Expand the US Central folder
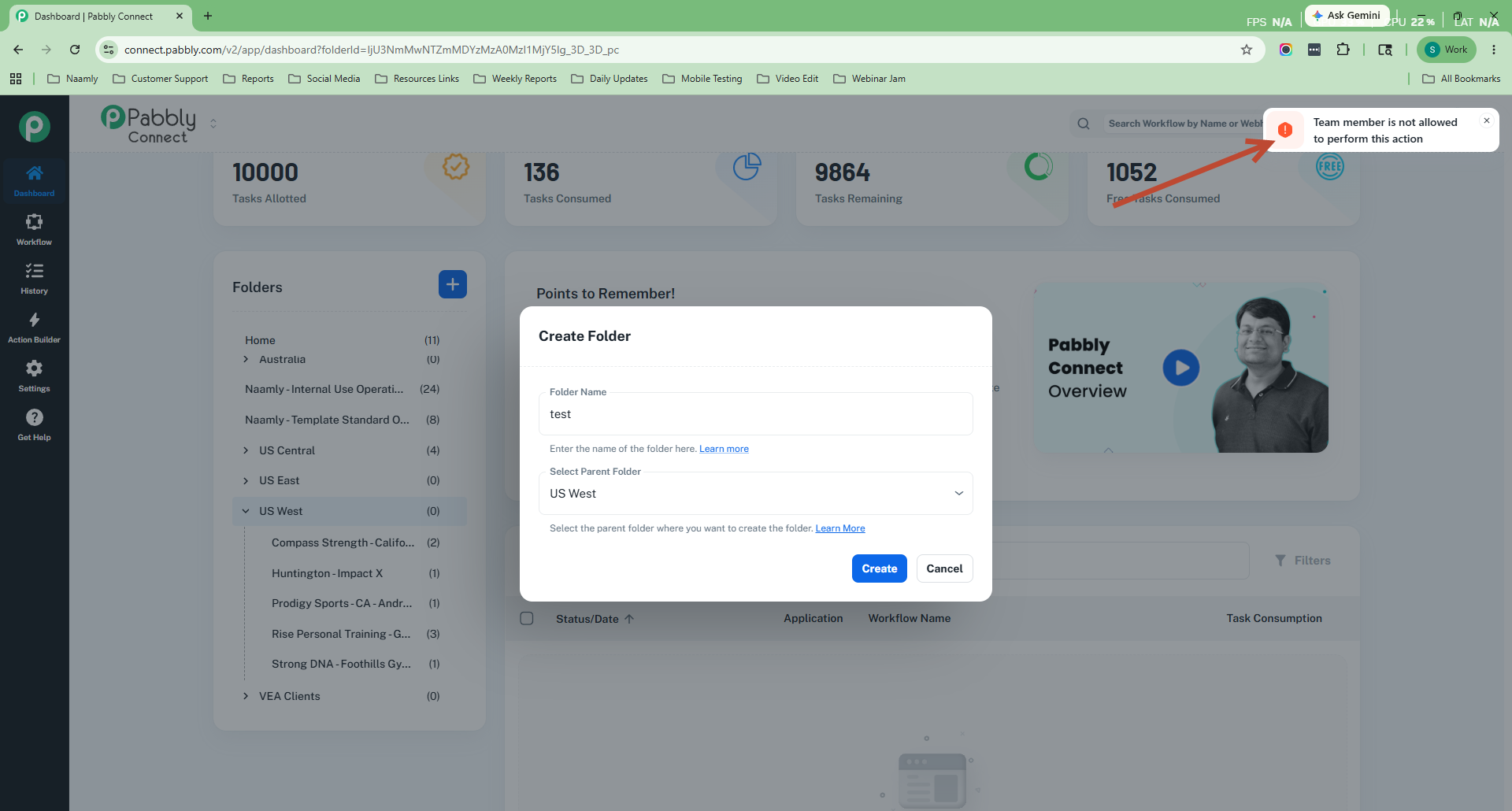1512x811 pixels. click(x=246, y=450)
